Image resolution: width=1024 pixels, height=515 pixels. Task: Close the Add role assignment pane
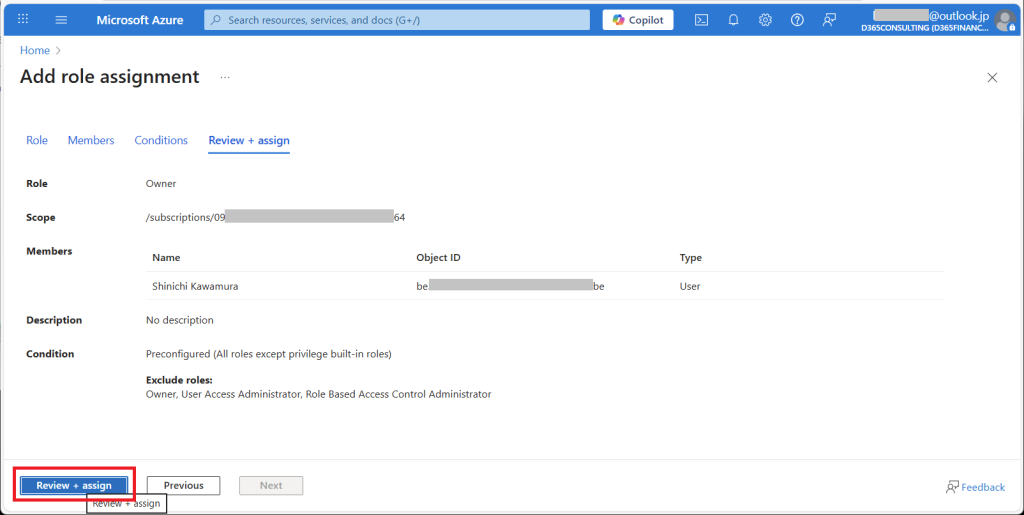992,77
